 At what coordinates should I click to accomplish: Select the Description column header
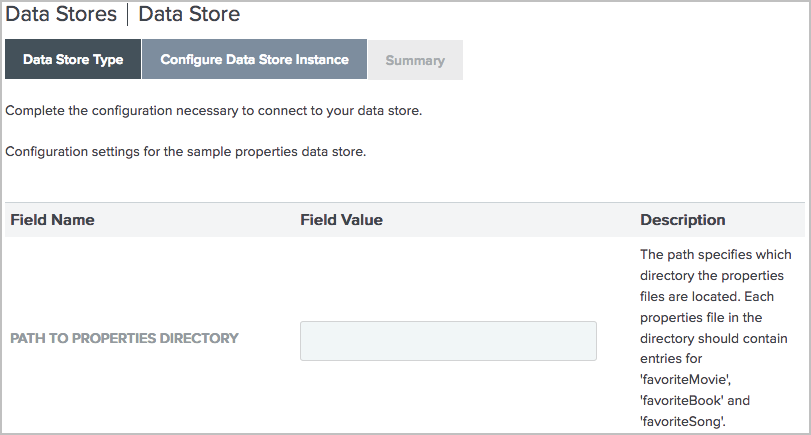683,220
